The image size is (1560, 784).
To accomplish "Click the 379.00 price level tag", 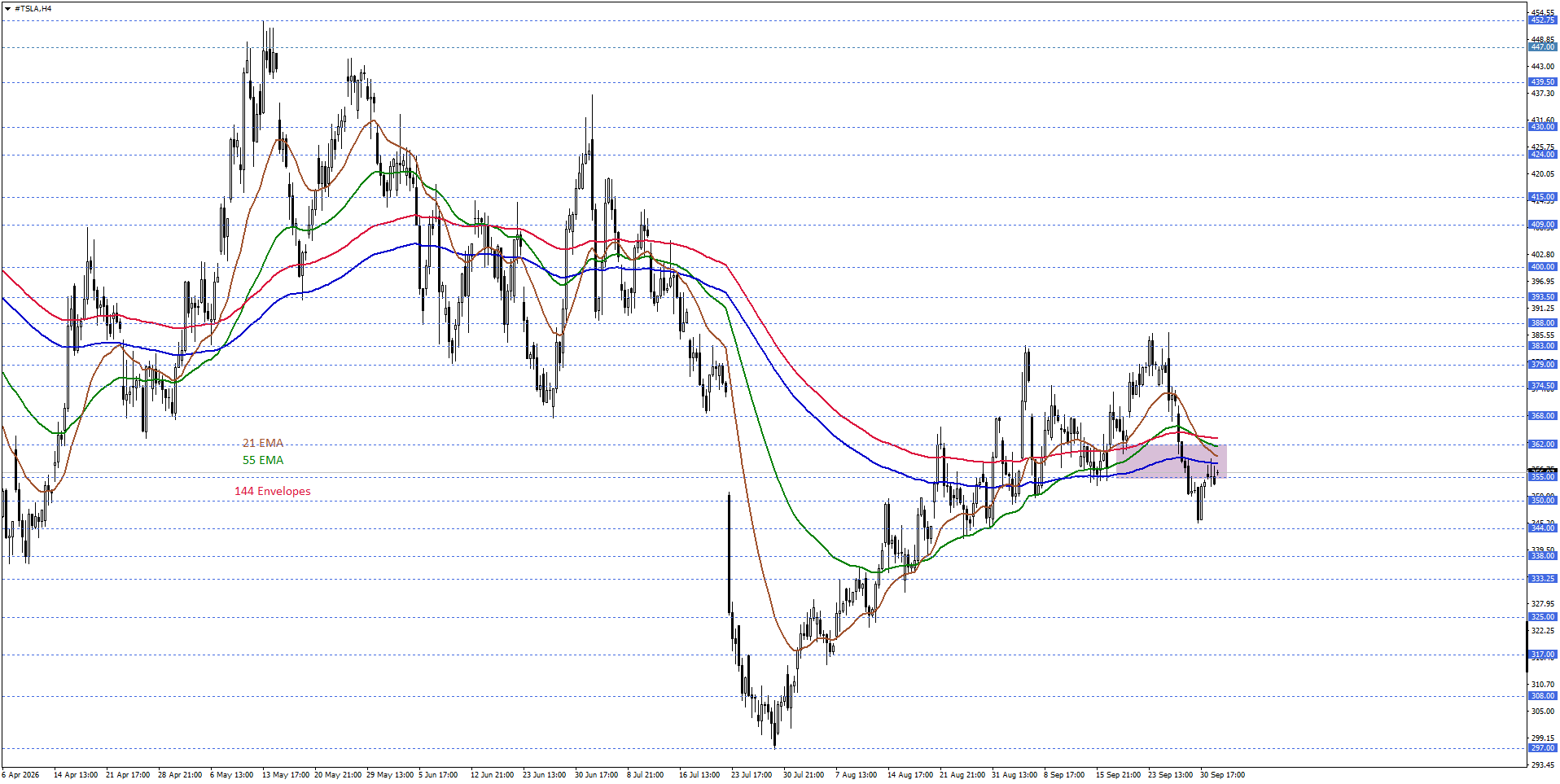I will point(1542,365).
